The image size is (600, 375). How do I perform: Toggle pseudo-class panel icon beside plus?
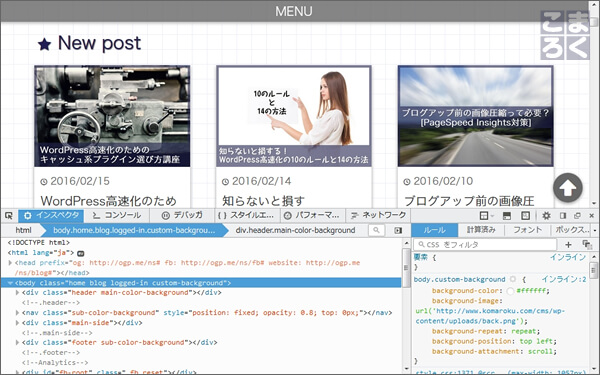point(587,245)
